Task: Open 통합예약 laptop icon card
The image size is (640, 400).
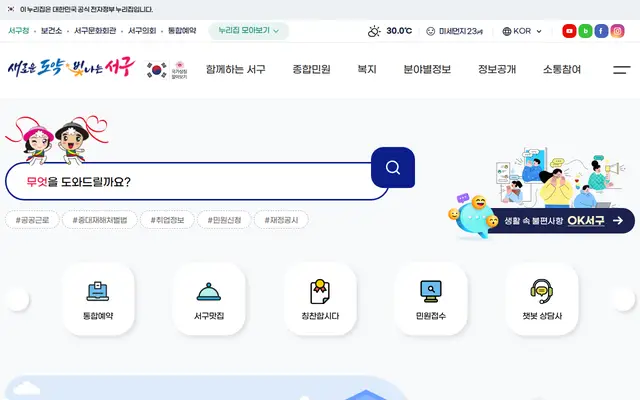Action: tap(98, 299)
